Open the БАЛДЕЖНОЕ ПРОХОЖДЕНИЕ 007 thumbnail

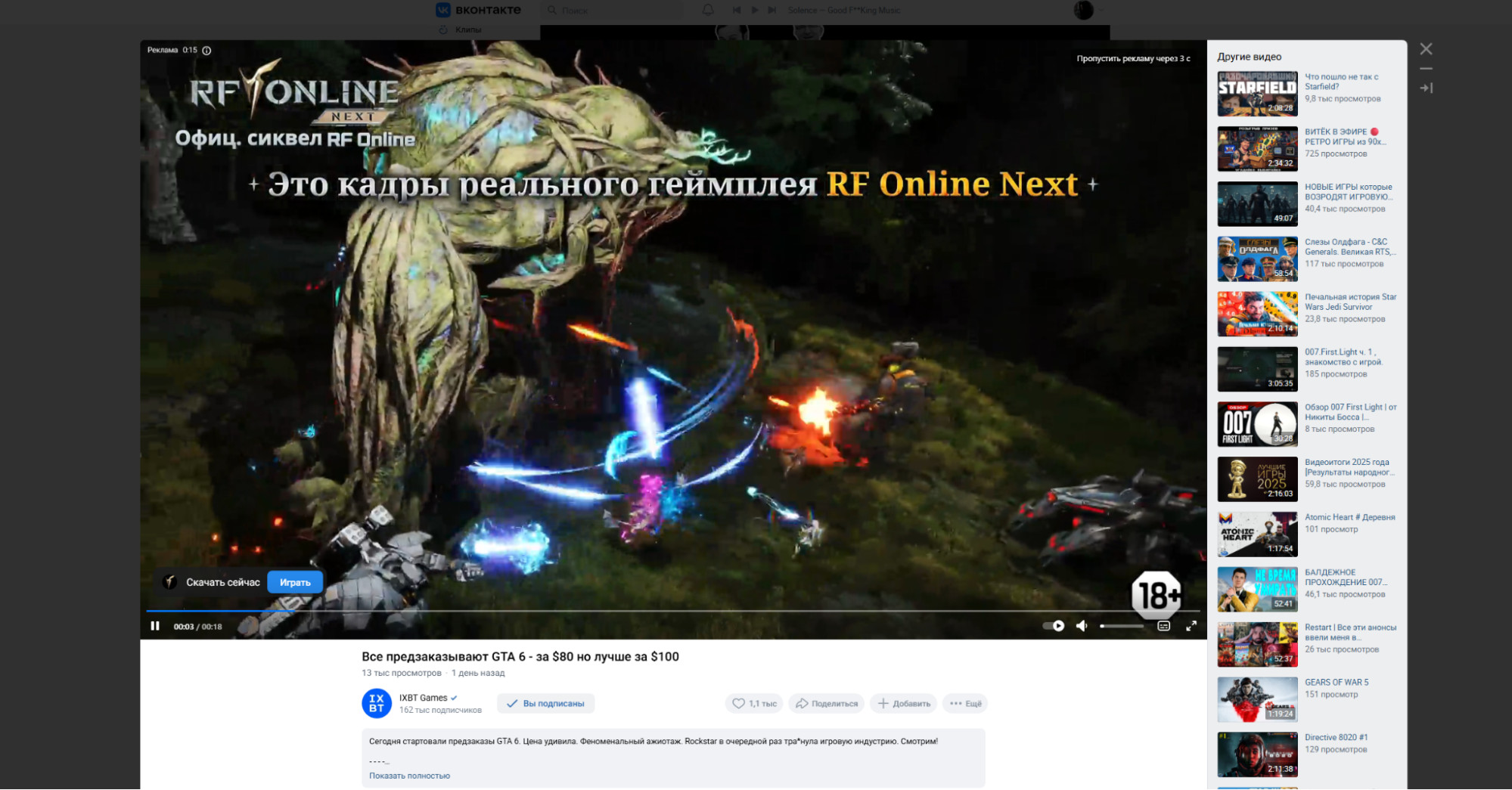point(1257,590)
